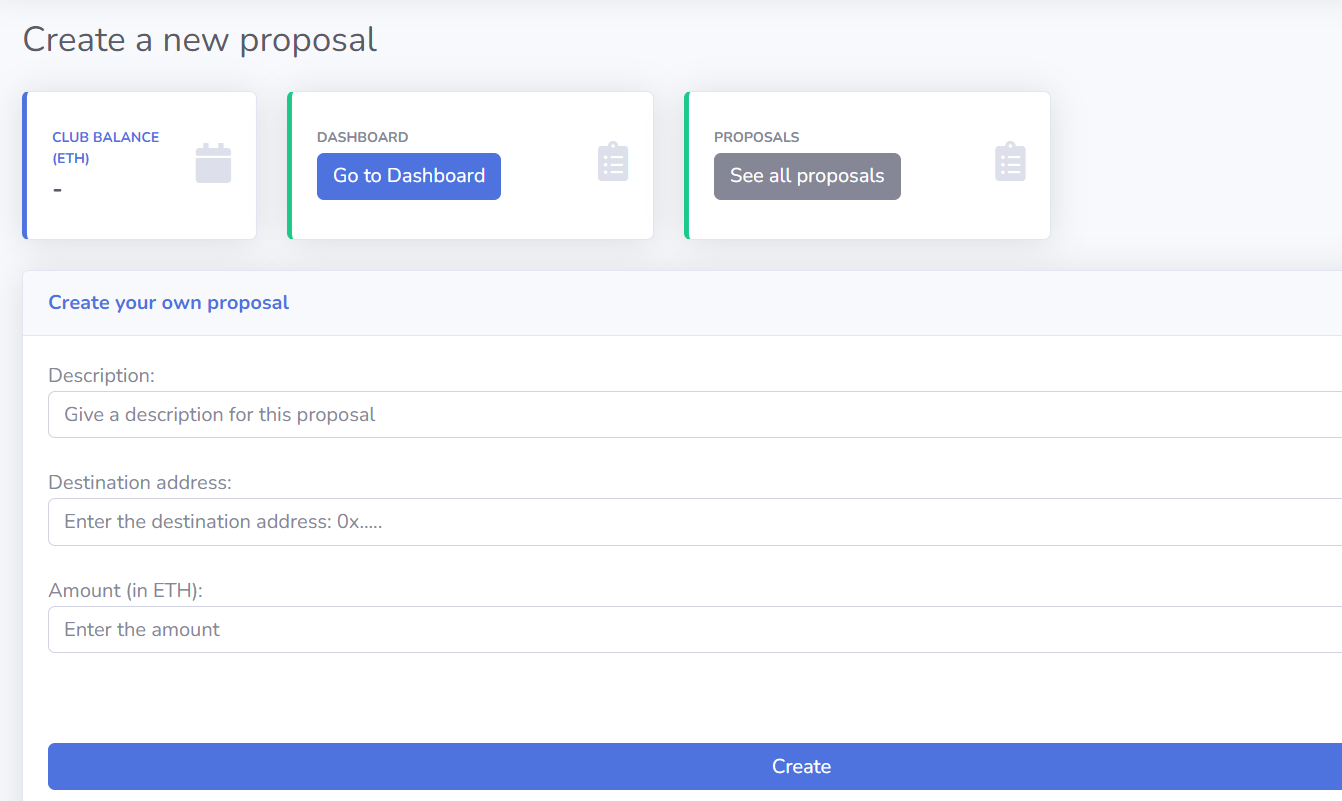
Task: Submit the form with the Create button
Action: tap(695, 766)
